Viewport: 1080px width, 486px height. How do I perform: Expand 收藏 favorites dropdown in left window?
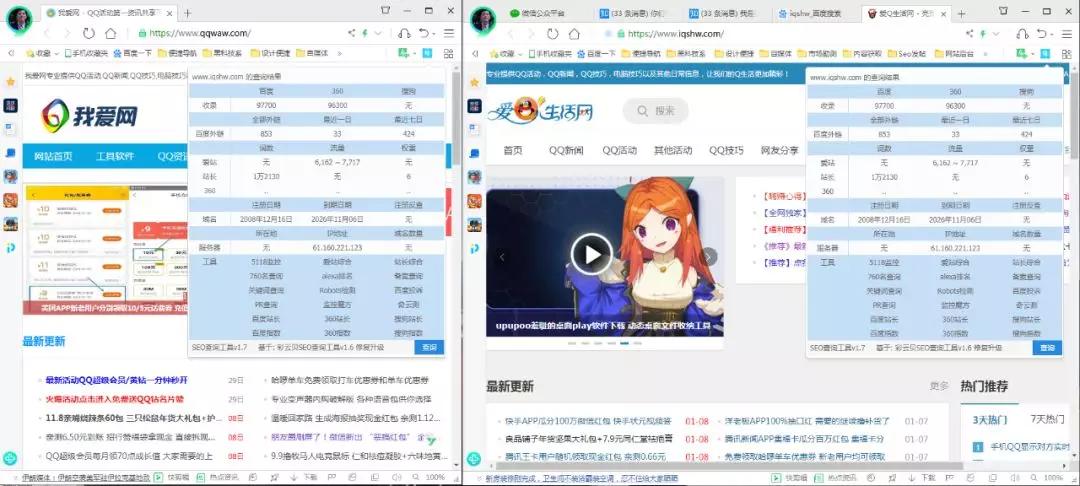click(57, 53)
